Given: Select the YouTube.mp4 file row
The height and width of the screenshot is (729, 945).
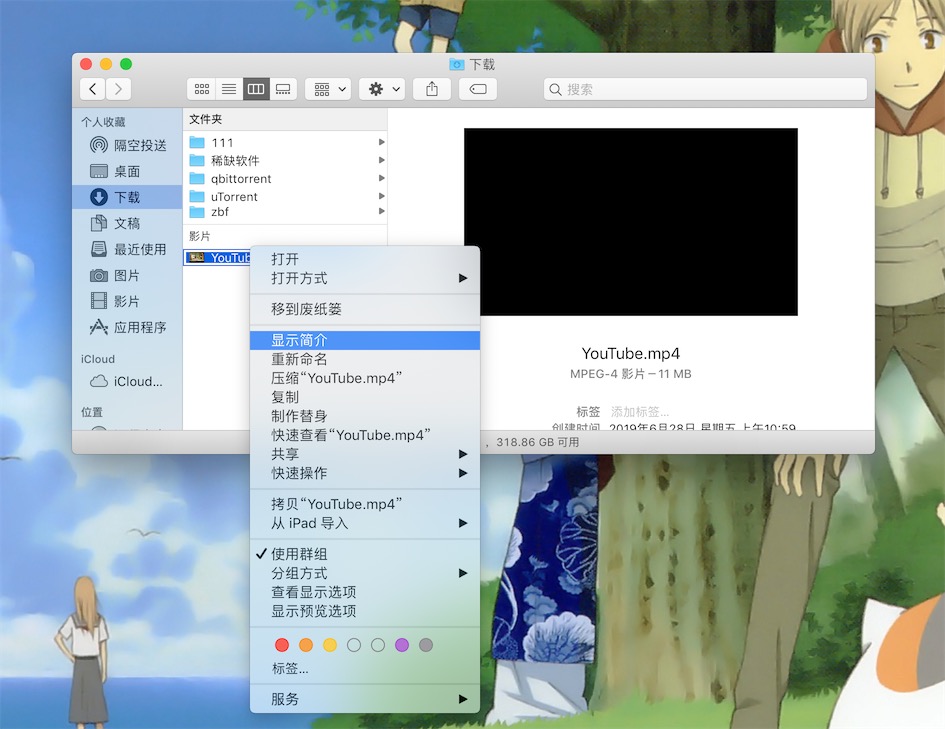Looking at the screenshot, I should click(217, 257).
